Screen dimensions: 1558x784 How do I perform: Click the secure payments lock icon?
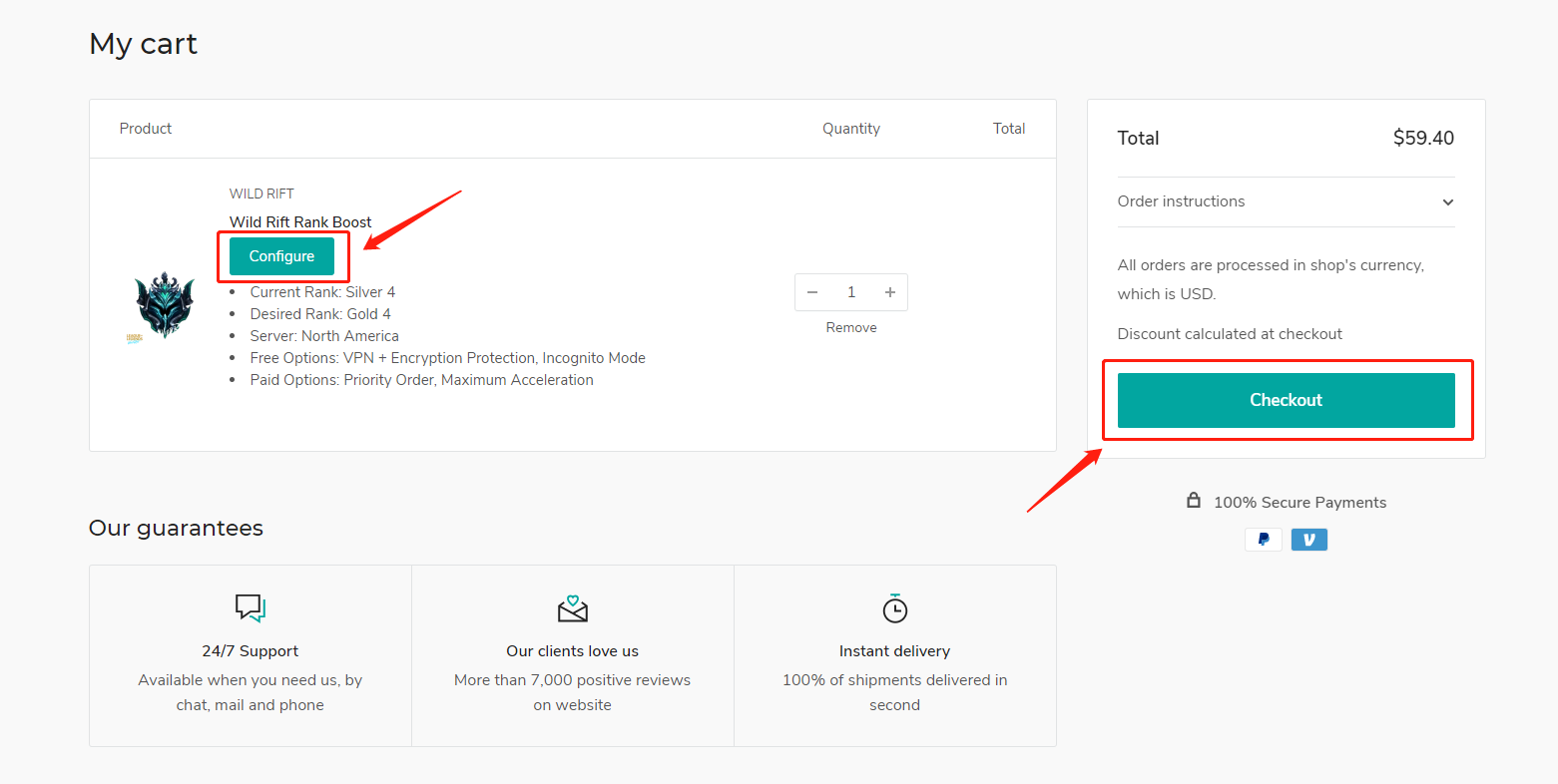point(1193,501)
